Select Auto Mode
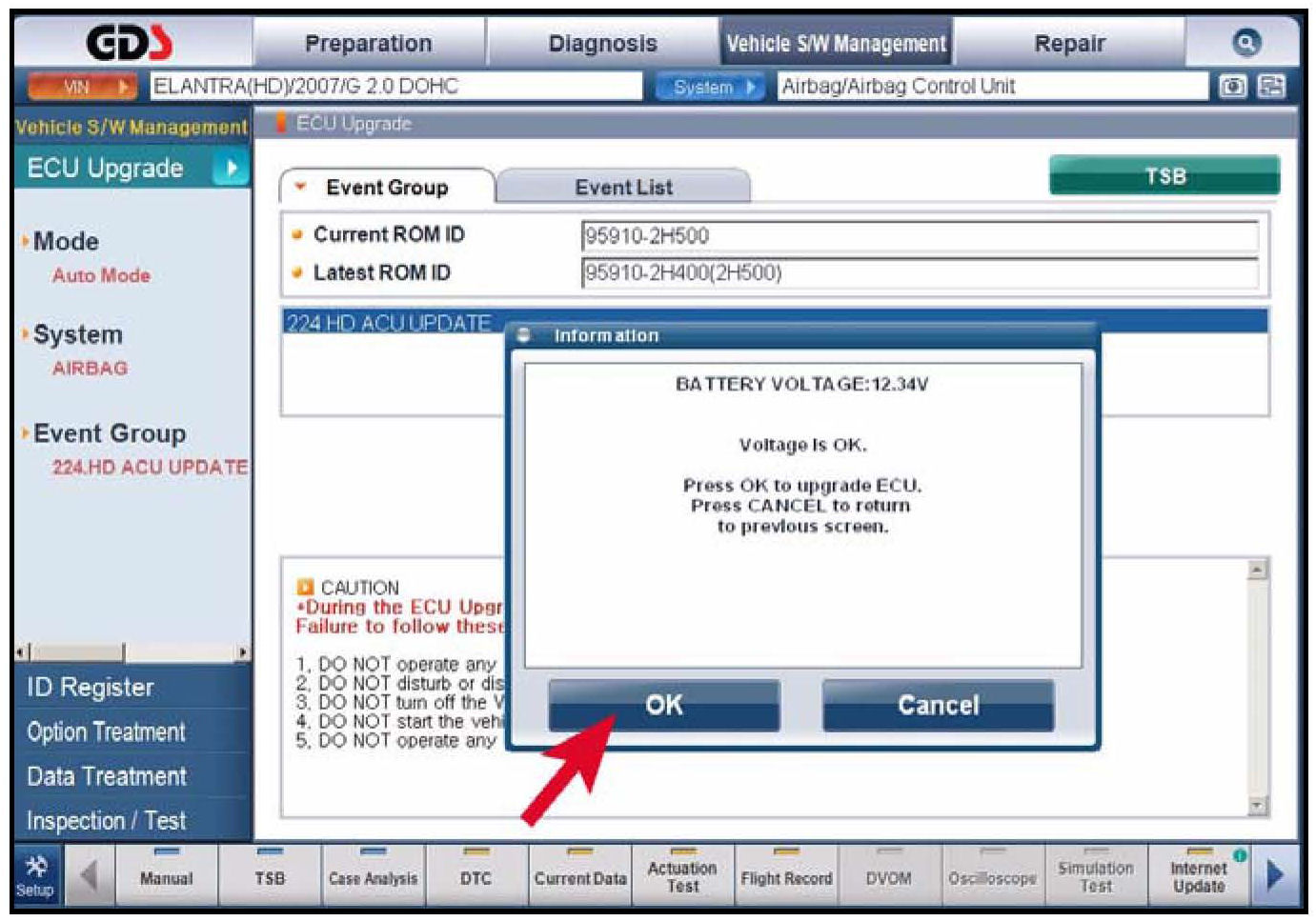This screenshot has height=921, width=1316. 101,275
